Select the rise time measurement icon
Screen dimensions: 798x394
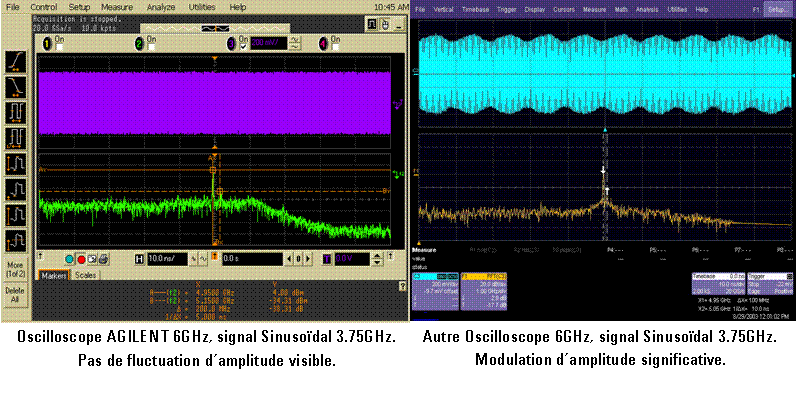pyautogui.click(x=15, y=62)
